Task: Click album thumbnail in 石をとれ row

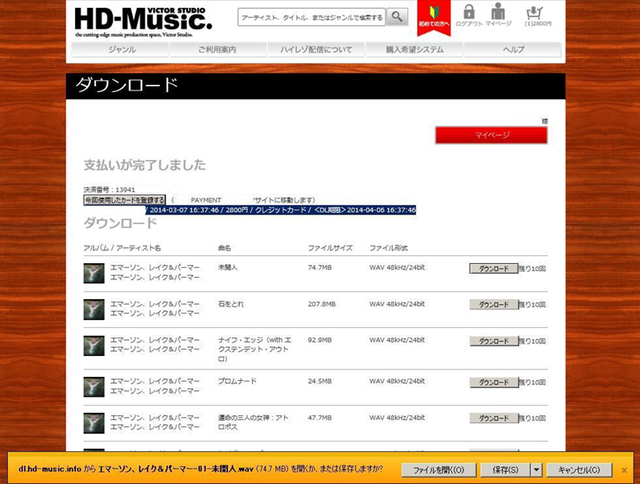Action: 94,309
